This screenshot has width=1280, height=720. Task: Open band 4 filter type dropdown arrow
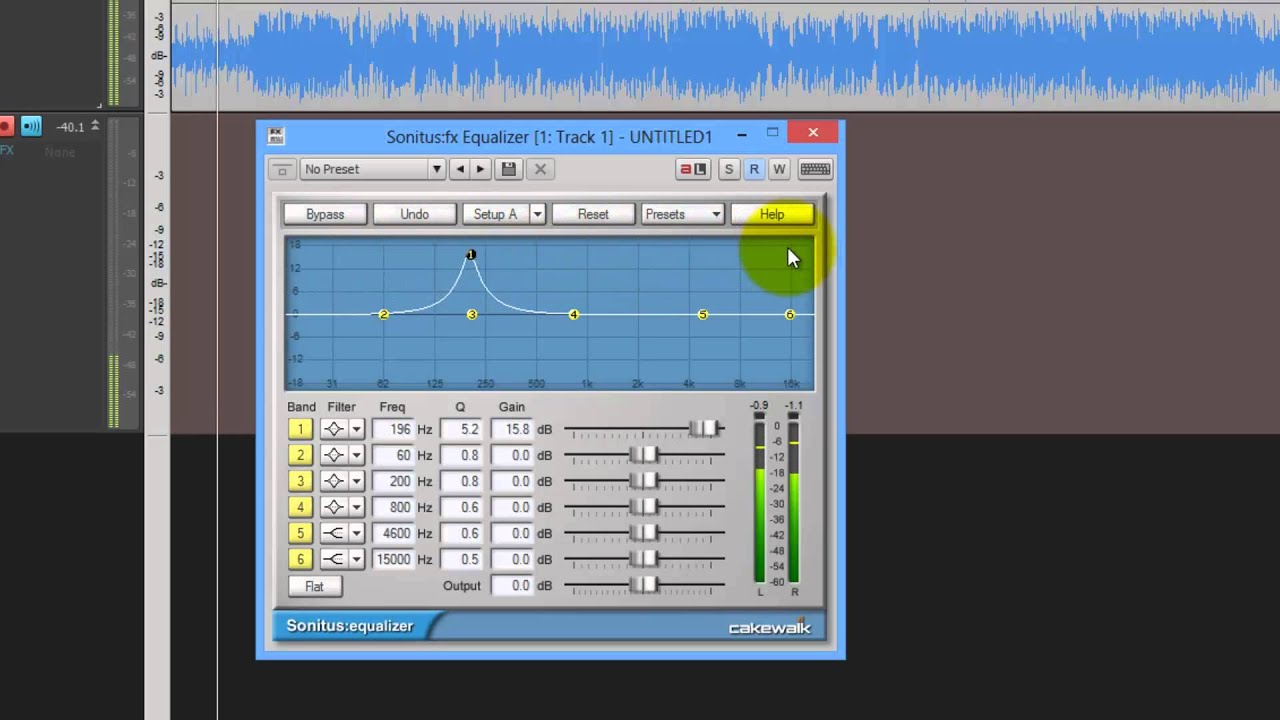pyautogui.click(x=356, y=507)
